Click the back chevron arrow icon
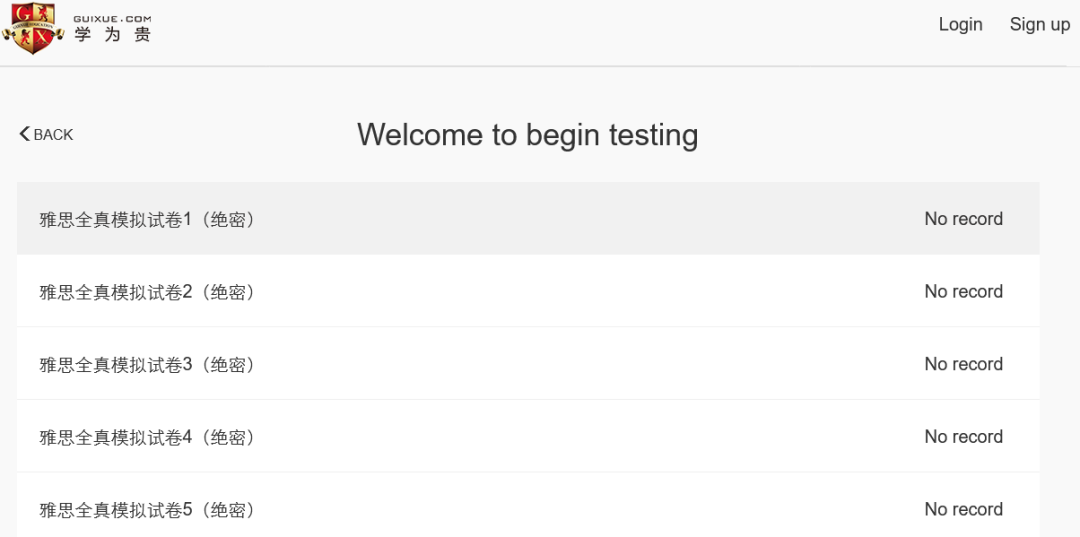 coord(25,134)
